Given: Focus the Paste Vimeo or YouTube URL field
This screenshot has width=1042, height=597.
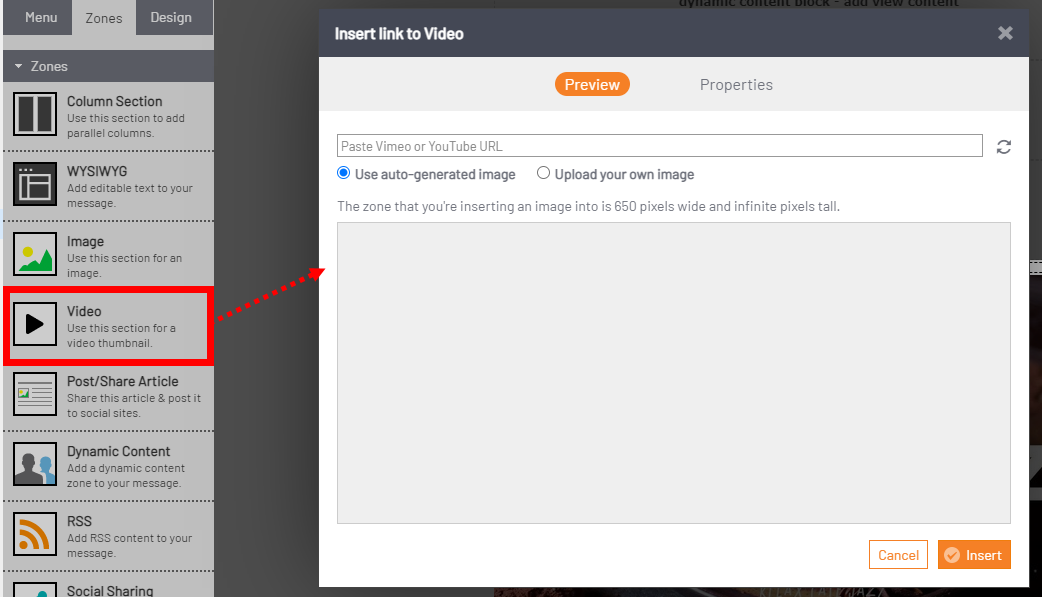Looking at the screenshot, I should tap(659, 146).
